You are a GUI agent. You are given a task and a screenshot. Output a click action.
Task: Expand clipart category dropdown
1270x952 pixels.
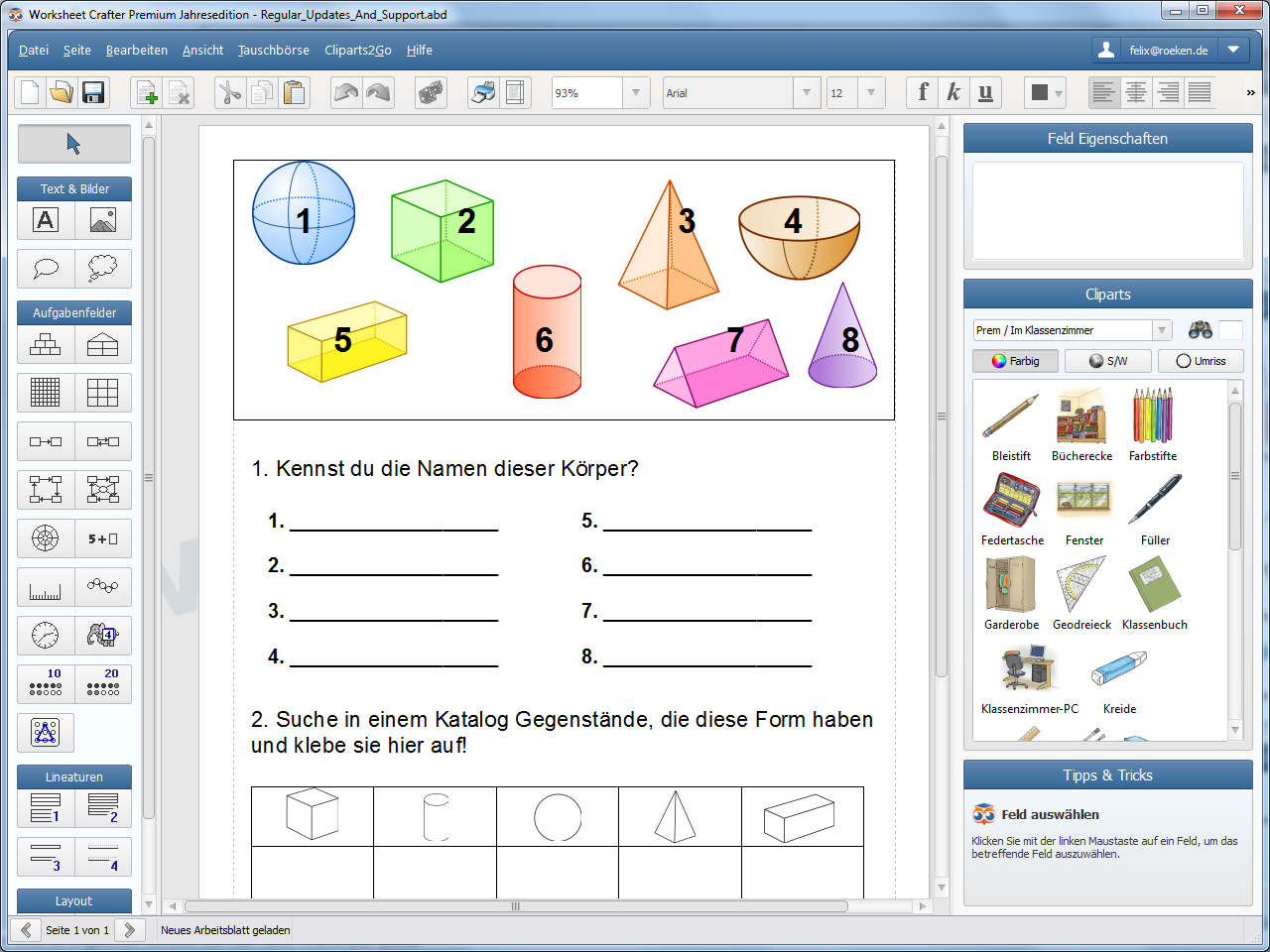point(1161,330)
